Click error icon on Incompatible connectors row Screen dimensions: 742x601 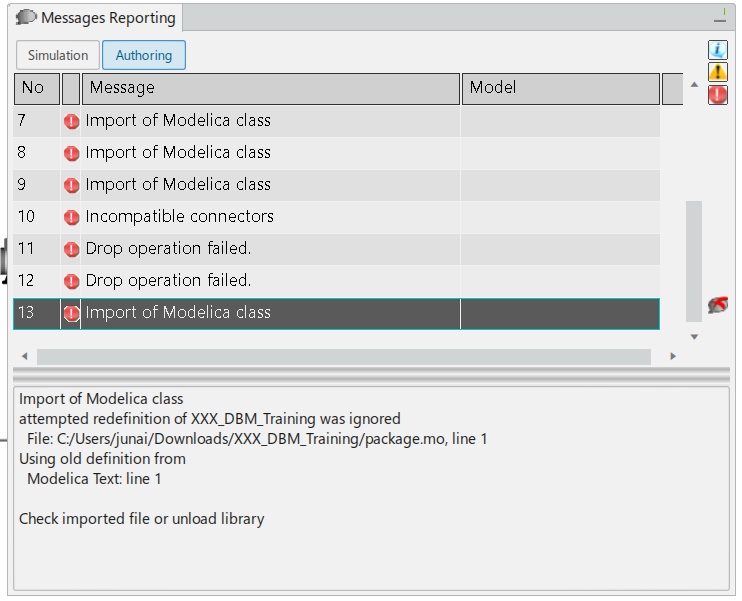tap(71, 217)
